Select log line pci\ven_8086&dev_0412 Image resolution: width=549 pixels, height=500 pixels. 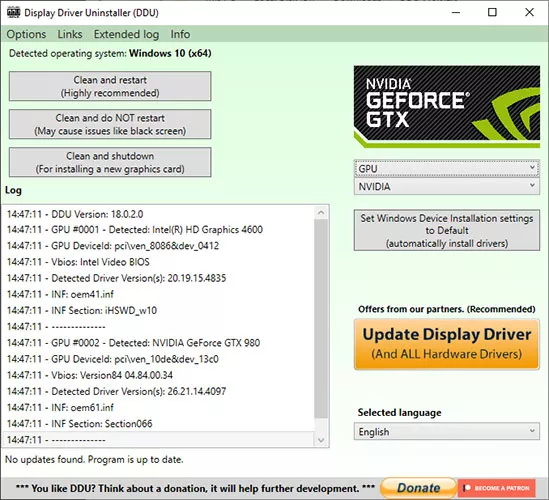pyautogui.click(x=113, y=246)
